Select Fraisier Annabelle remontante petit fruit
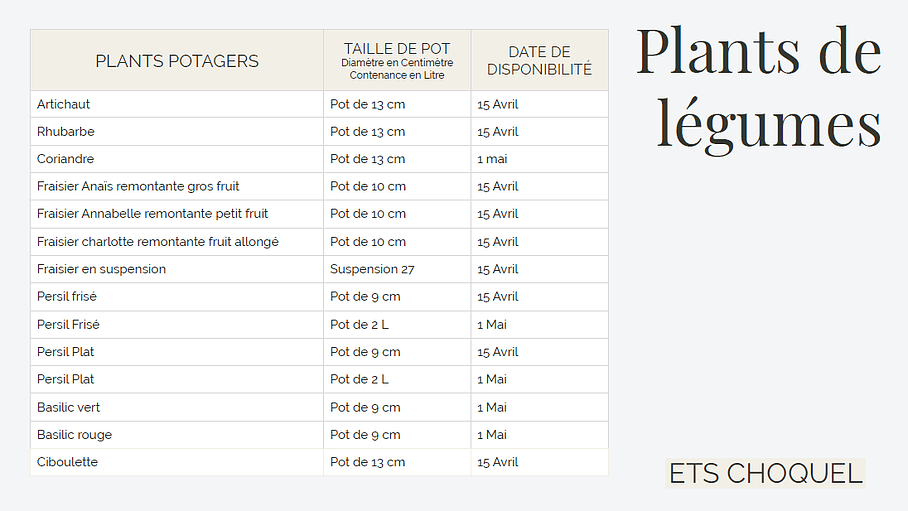This screenshot has width=908, height=511. pos(152,214)
